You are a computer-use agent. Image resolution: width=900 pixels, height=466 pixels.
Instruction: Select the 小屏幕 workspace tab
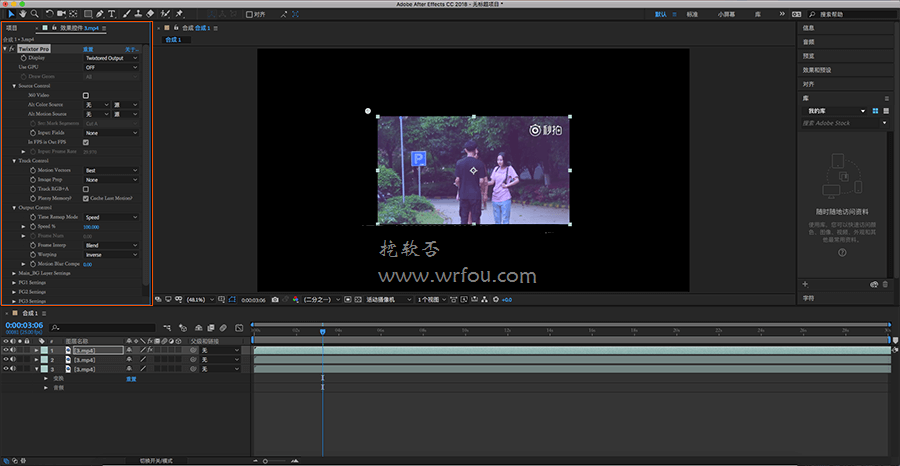click(x=726, y=14)
